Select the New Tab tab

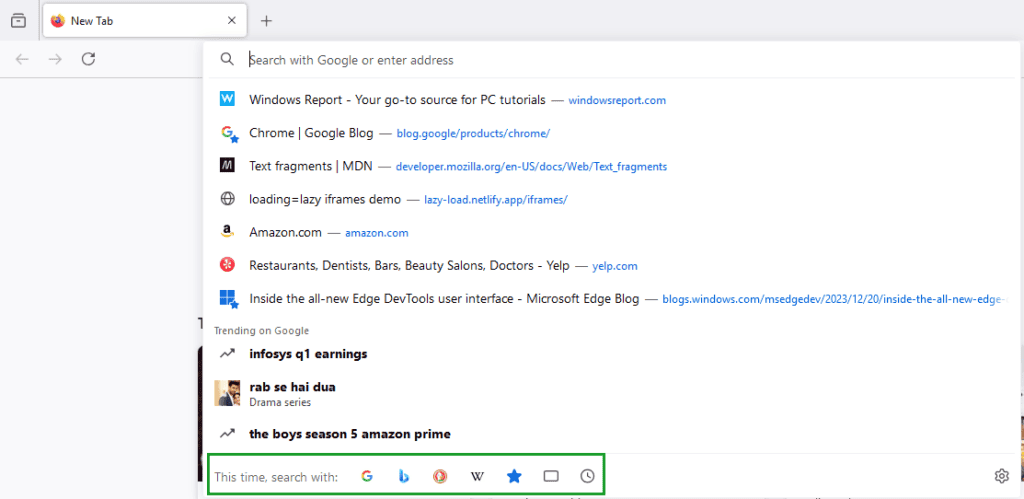144,21
